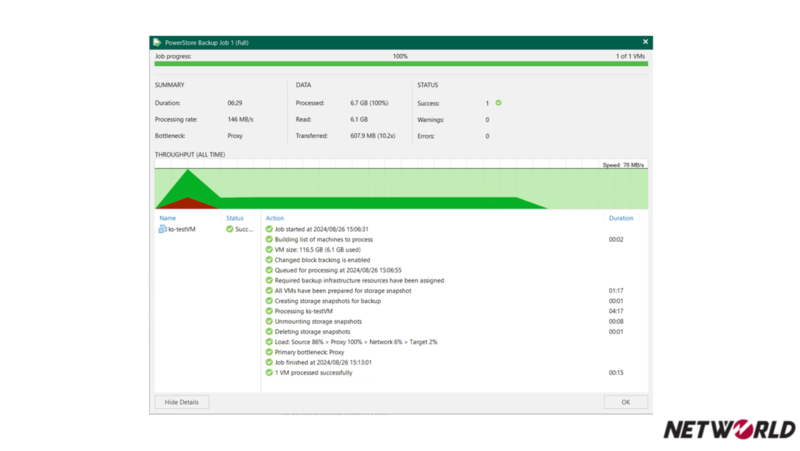Click the VM icon beside ks-testVM
This screenshot has height=451, width=800.
tap(162, 229)
